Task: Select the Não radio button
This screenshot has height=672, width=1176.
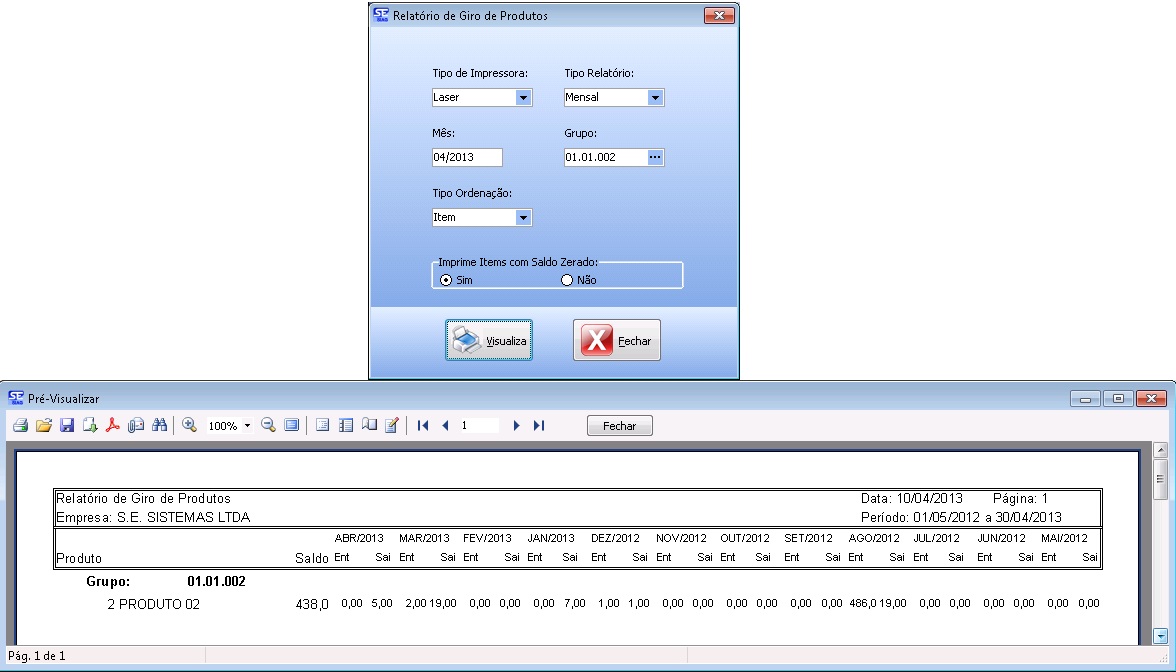Action: (567, 281)
